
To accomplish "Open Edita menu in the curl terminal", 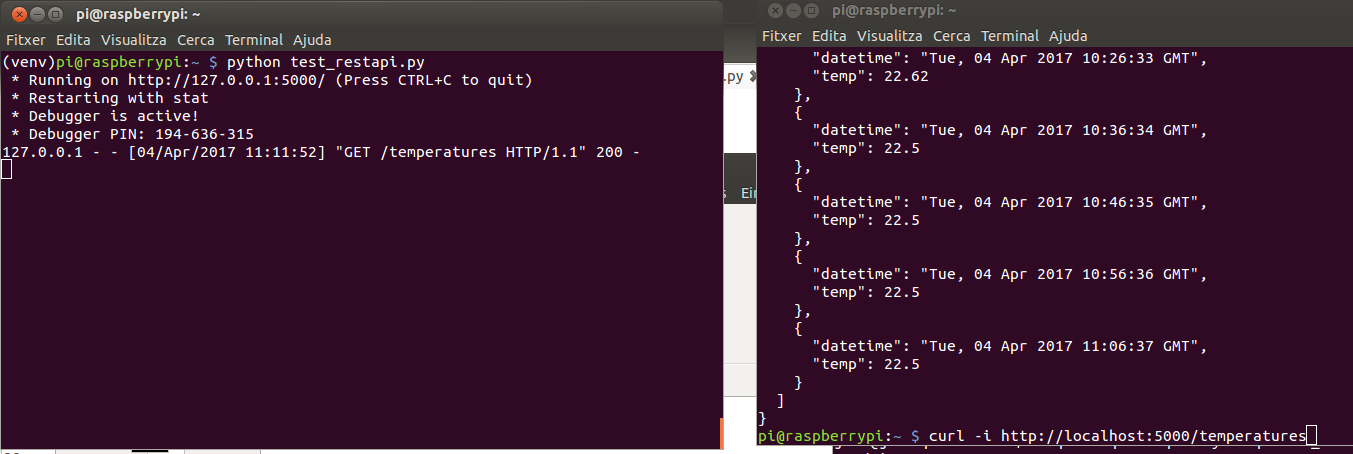I will 830,36.
